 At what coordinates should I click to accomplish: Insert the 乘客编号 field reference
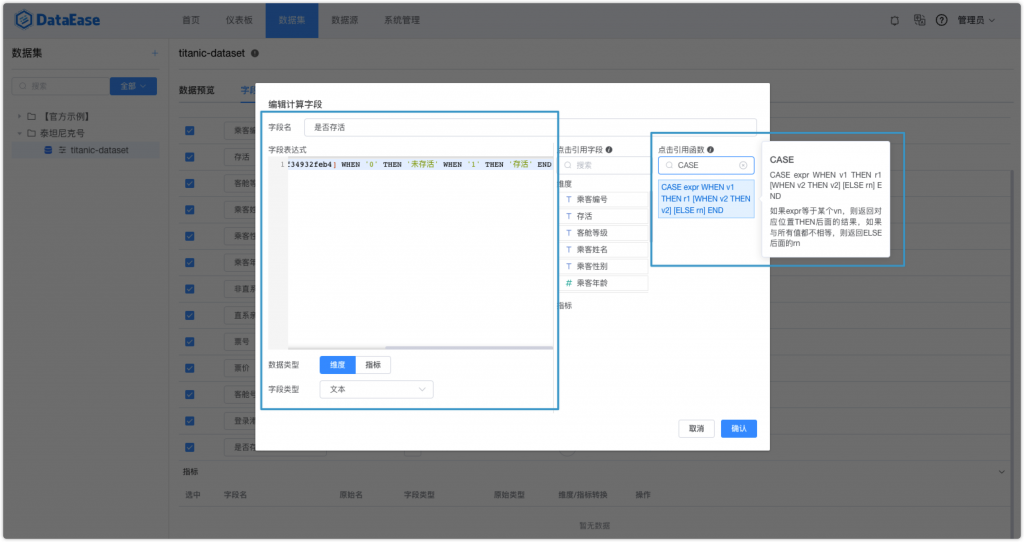point(604,199)
